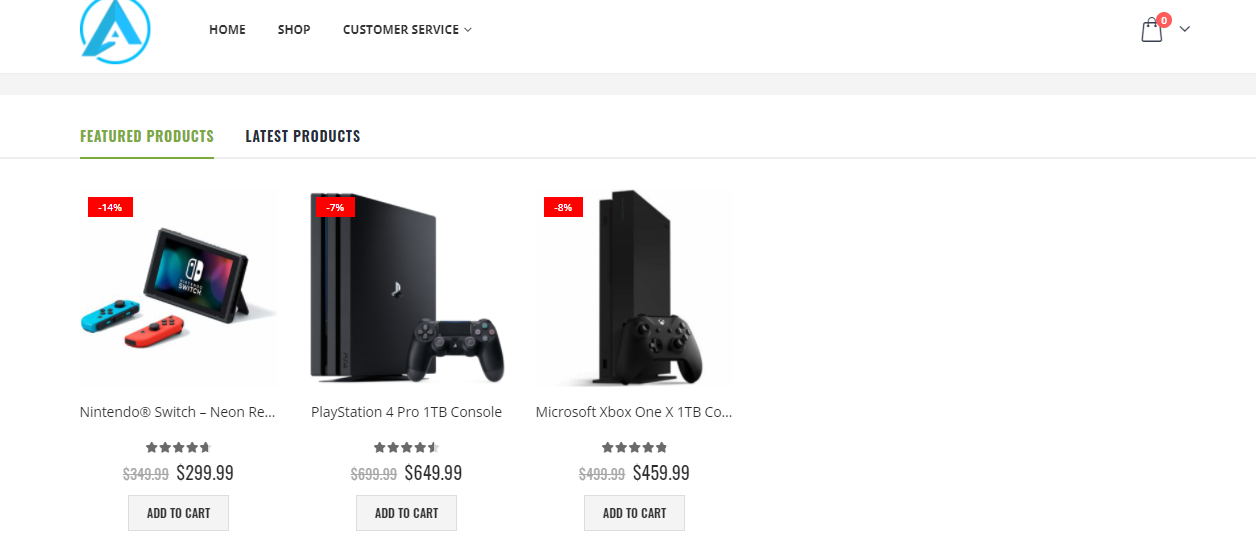Click the star rating under PlayStation 4
The image size is (1256, 543).
pyautogui.click(x=406, y=448)
